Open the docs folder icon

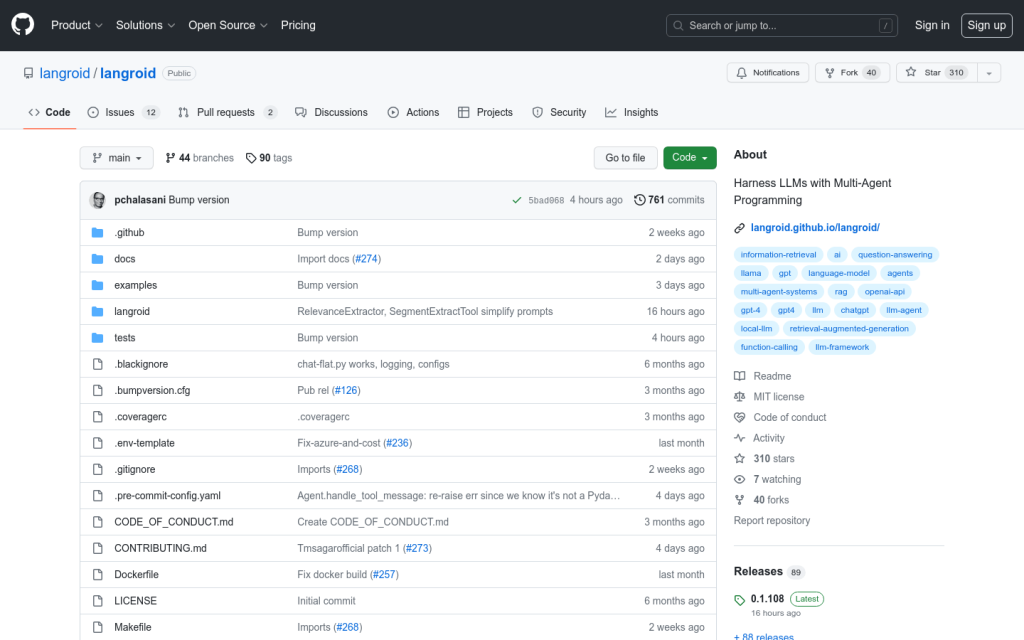[97, 259]
